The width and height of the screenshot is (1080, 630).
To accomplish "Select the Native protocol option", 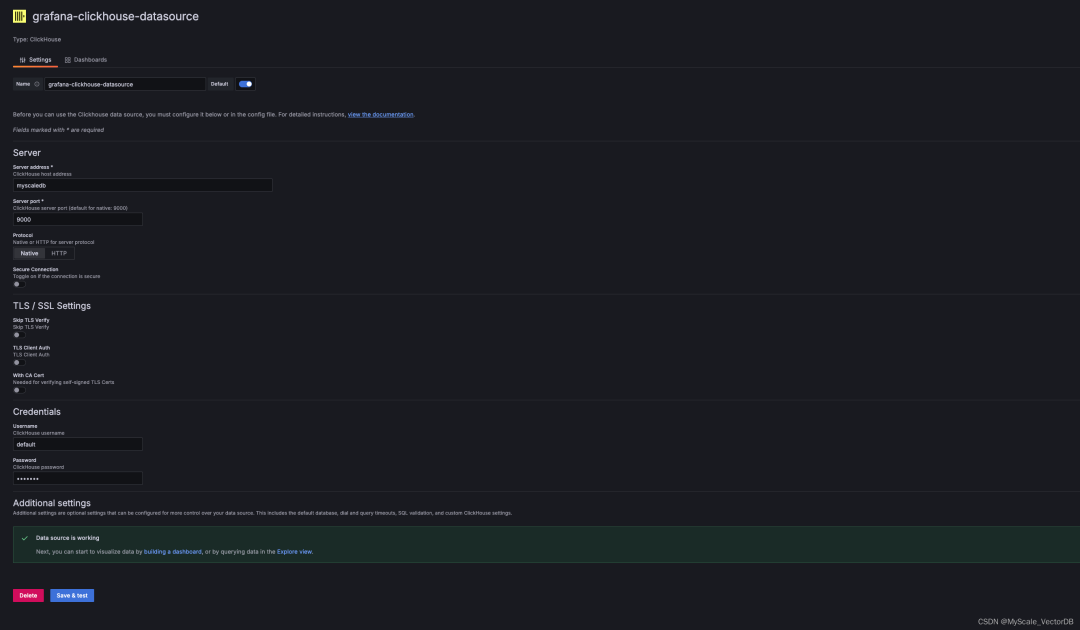I will [29, 253].
